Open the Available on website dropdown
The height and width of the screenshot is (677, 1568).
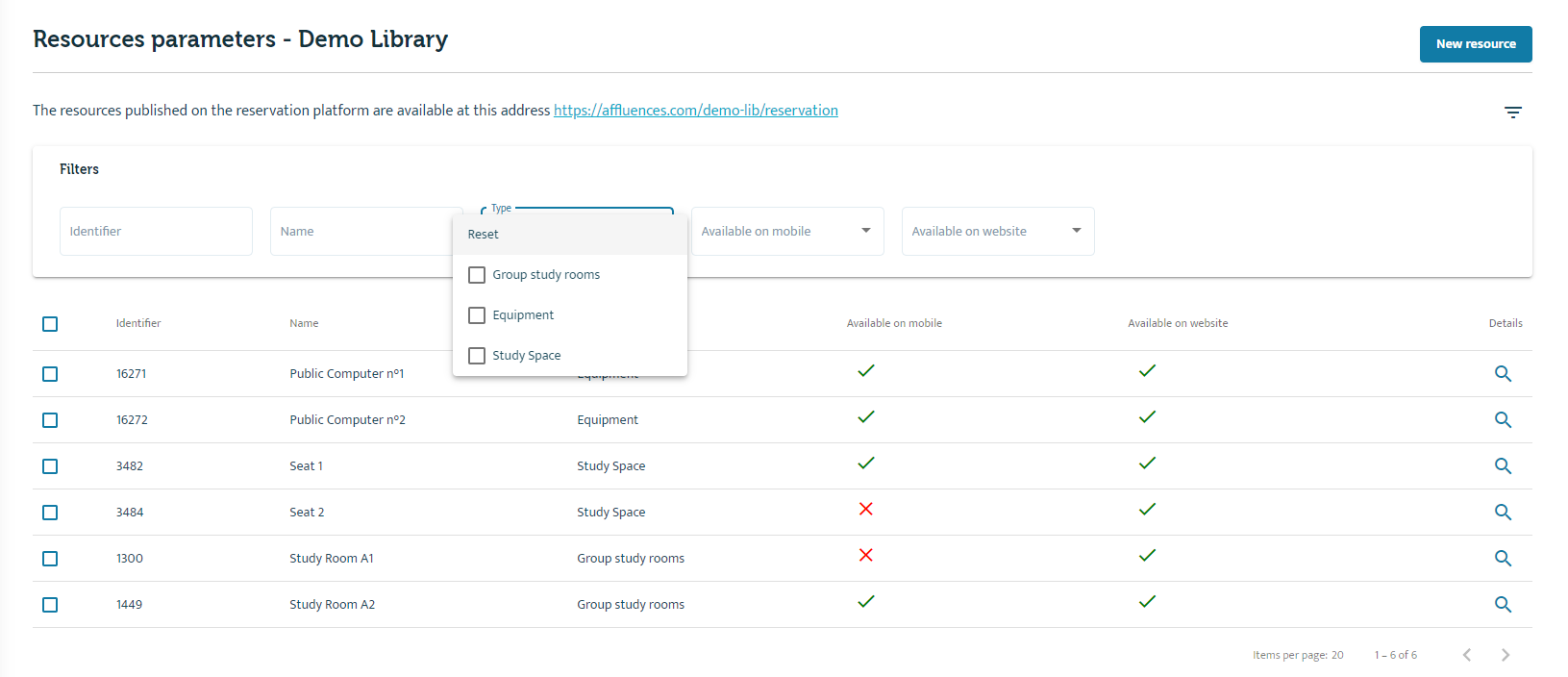998,231
